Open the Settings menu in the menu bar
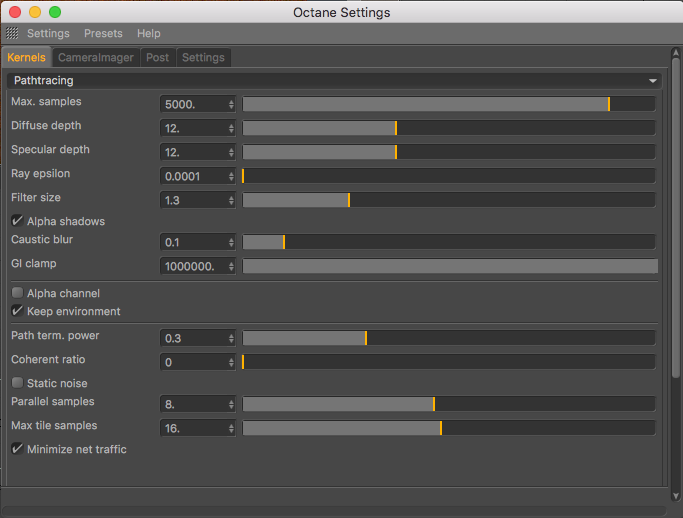 [x=48, y=33]
